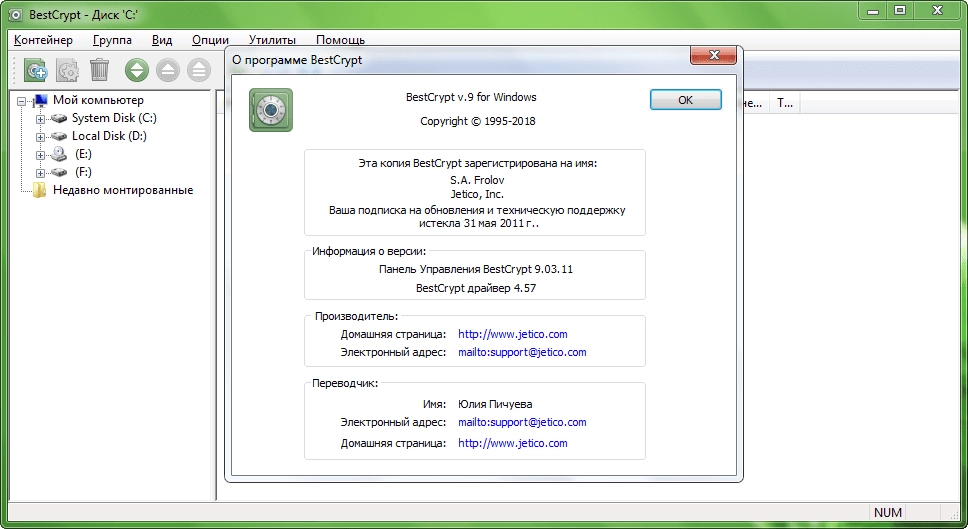Viewport: 968px width, 529px height.
Task: Click the NUM status bar indicator
Action: tap(888, 512)
